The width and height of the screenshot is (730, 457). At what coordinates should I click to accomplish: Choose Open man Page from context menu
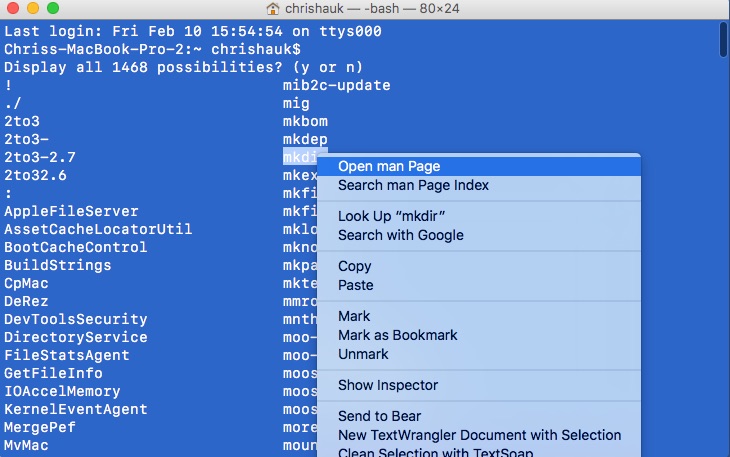tap(389, 166)
